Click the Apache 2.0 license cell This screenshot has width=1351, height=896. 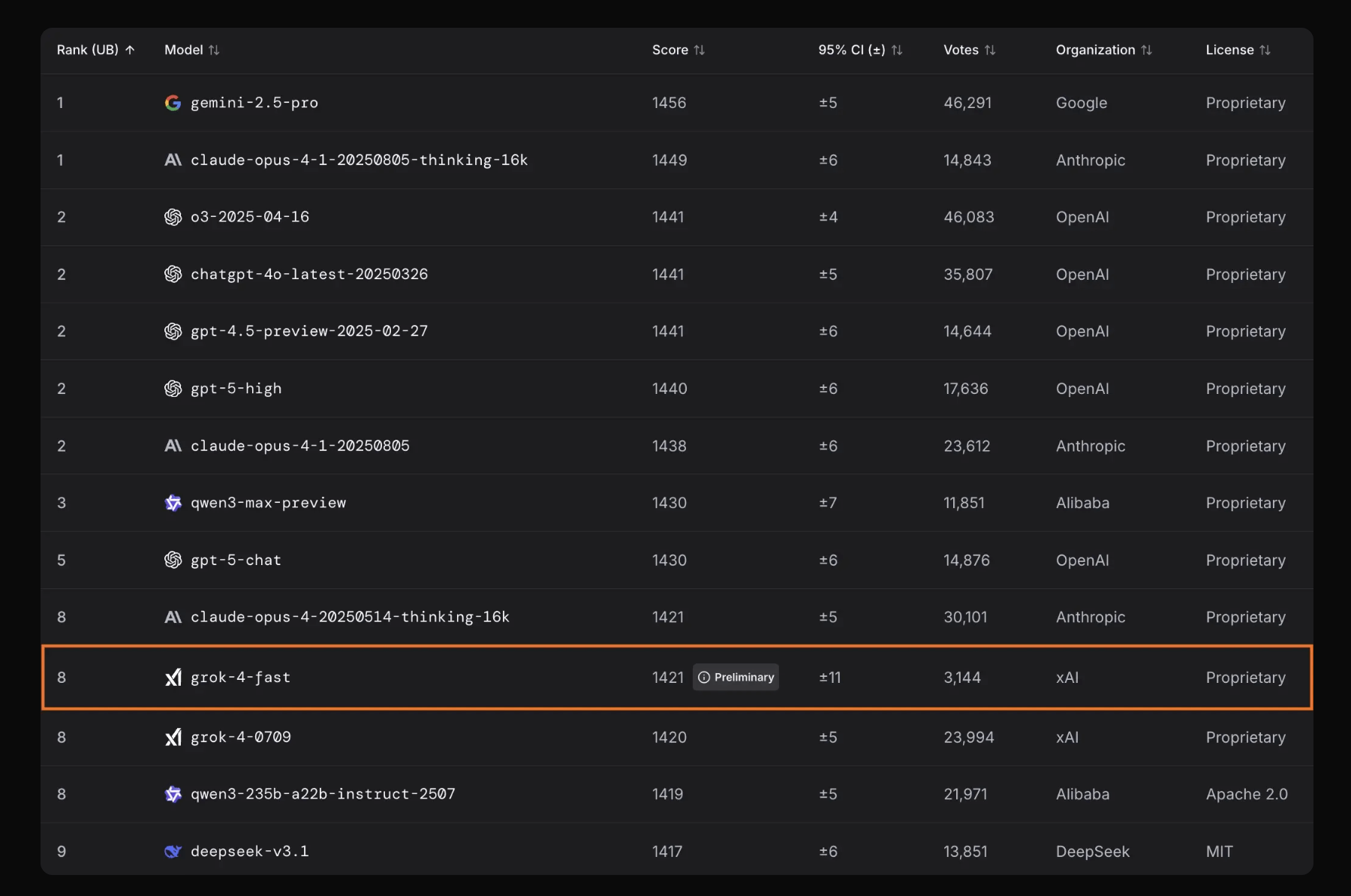coord(1247,794)
